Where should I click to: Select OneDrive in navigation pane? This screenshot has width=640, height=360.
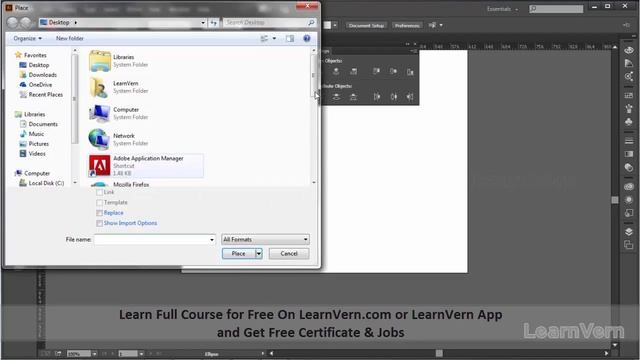(36, 84)
